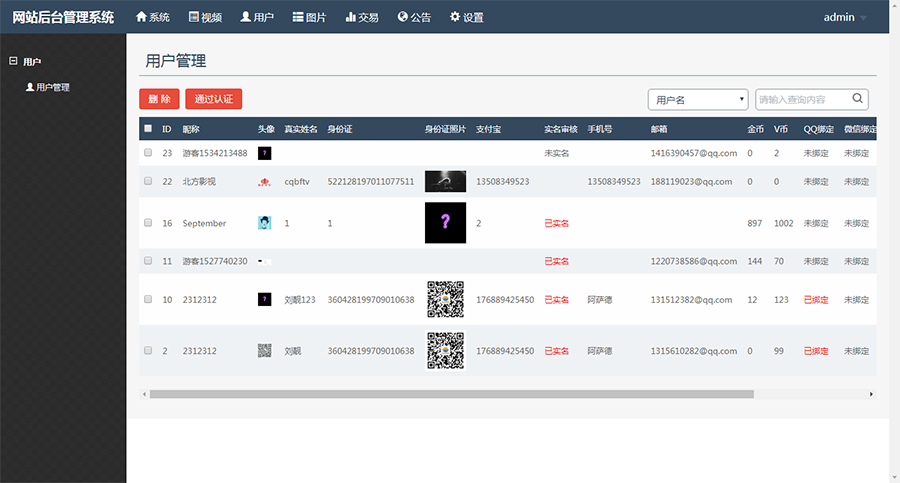Check the box for user ID 23
This screenshot has width=900, height=483.
tap(148, 153)
